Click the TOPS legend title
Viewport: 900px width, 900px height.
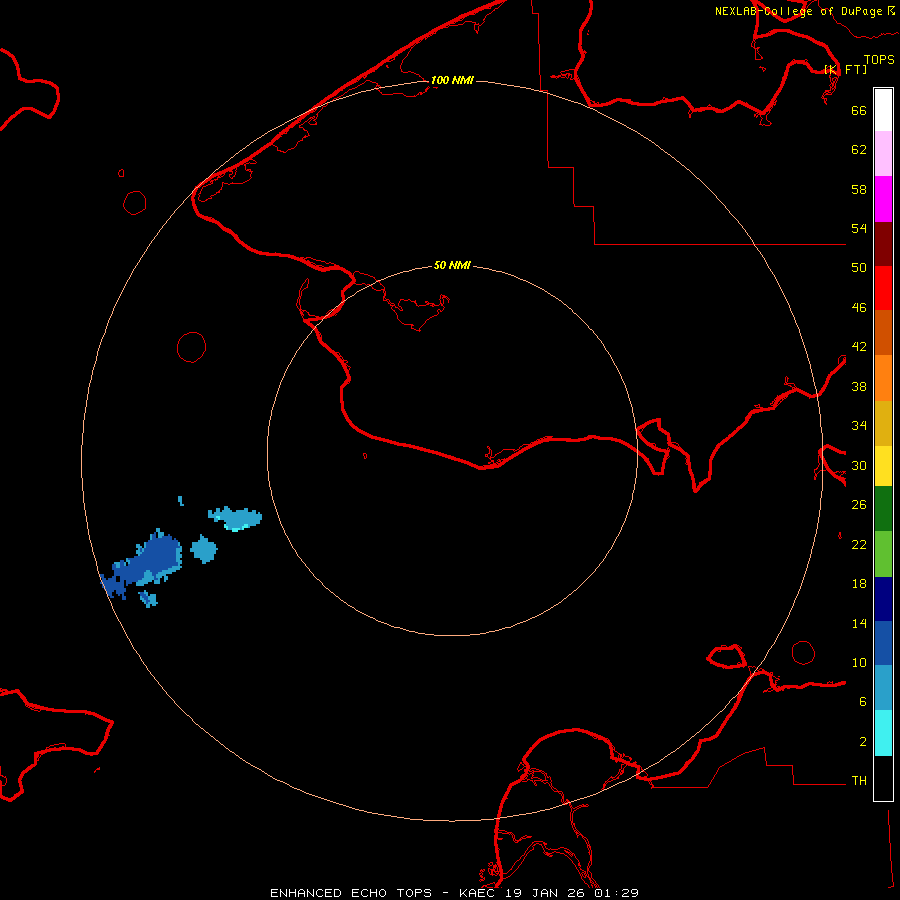(x=879, y=59)
